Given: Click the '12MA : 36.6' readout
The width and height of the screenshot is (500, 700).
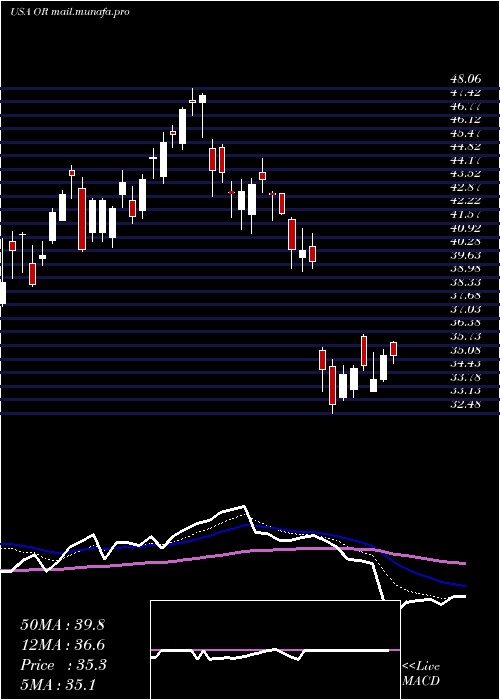Looking at the screenshot, I should tap(62, 645).
